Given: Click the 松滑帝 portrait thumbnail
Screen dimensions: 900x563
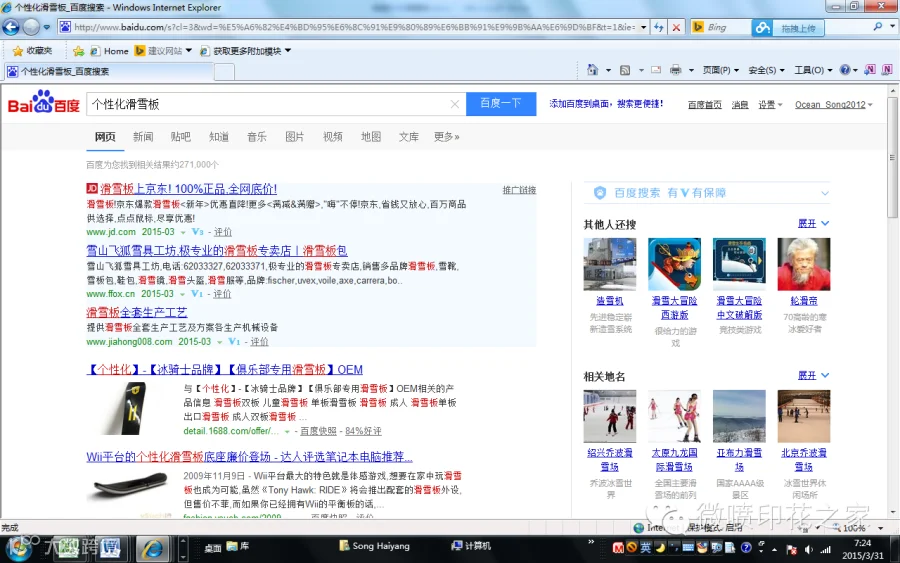Looking at the screenshot, I should tap(804, 264).
